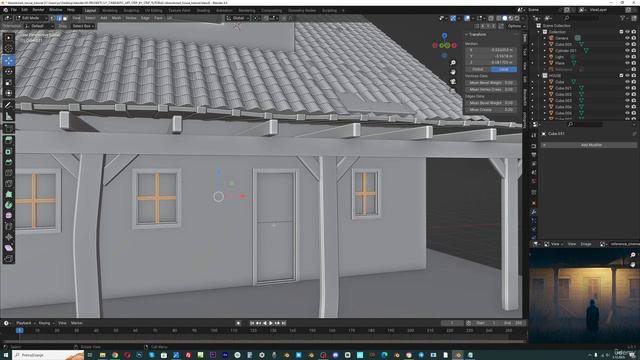This screenshot has width=640, height=360.
Task: Open the Modifiers wrench tab in Properties
Action: click(533, 211)
